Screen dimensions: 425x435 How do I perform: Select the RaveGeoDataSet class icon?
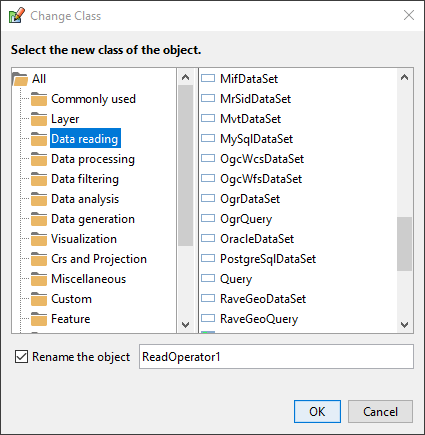click(x=208, y=298)
